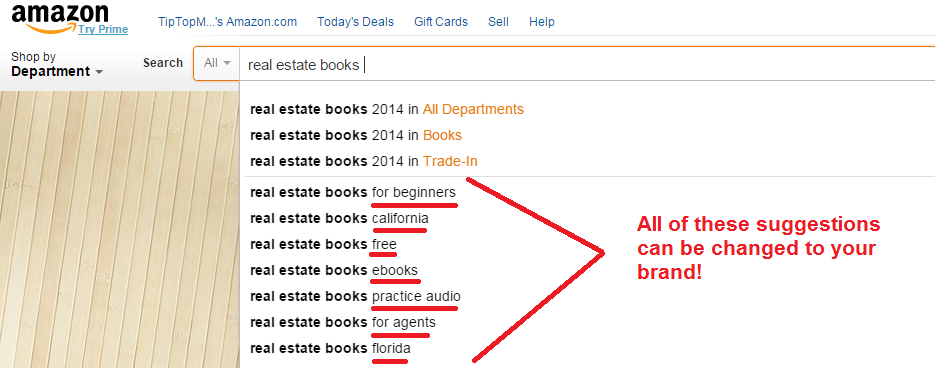The image size is (935, 368).
Task: Choose suggestion 2014 in All Departments
Action: (387, 110)
